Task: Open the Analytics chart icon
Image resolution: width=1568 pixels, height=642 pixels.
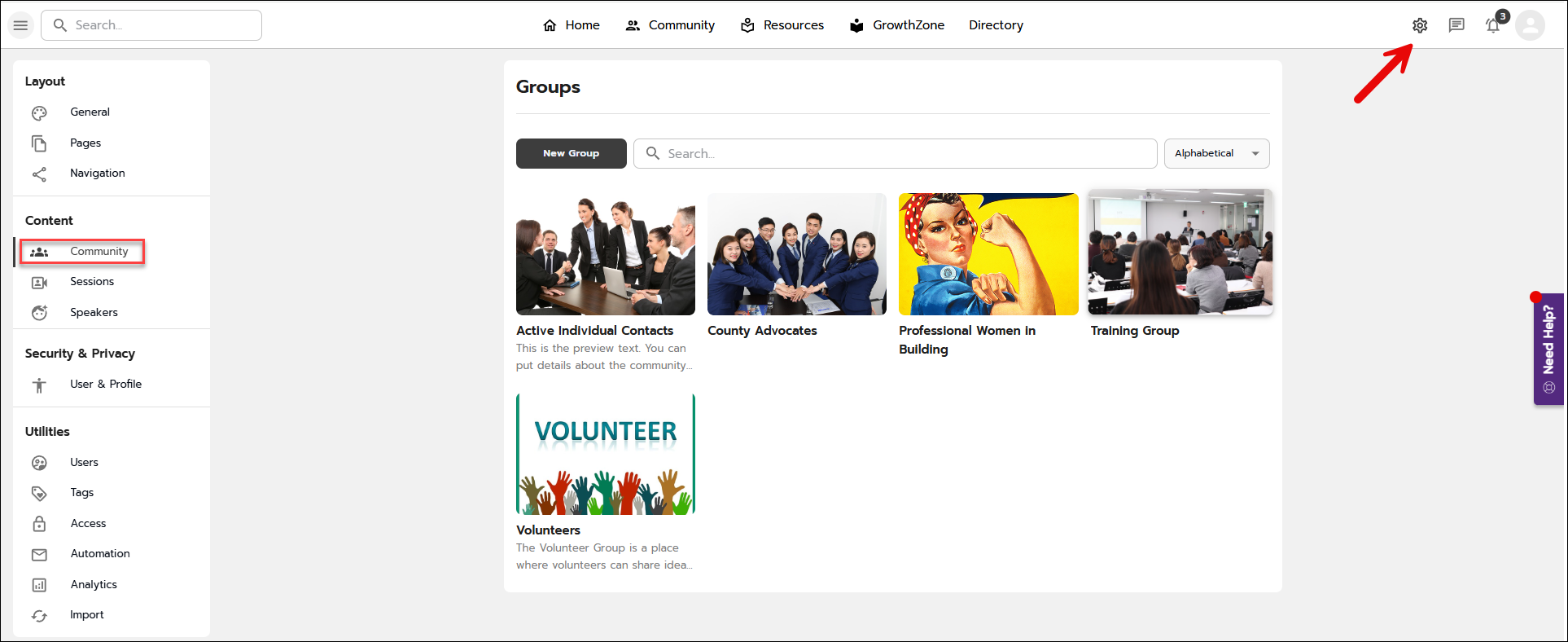Action: coord(39,585)
